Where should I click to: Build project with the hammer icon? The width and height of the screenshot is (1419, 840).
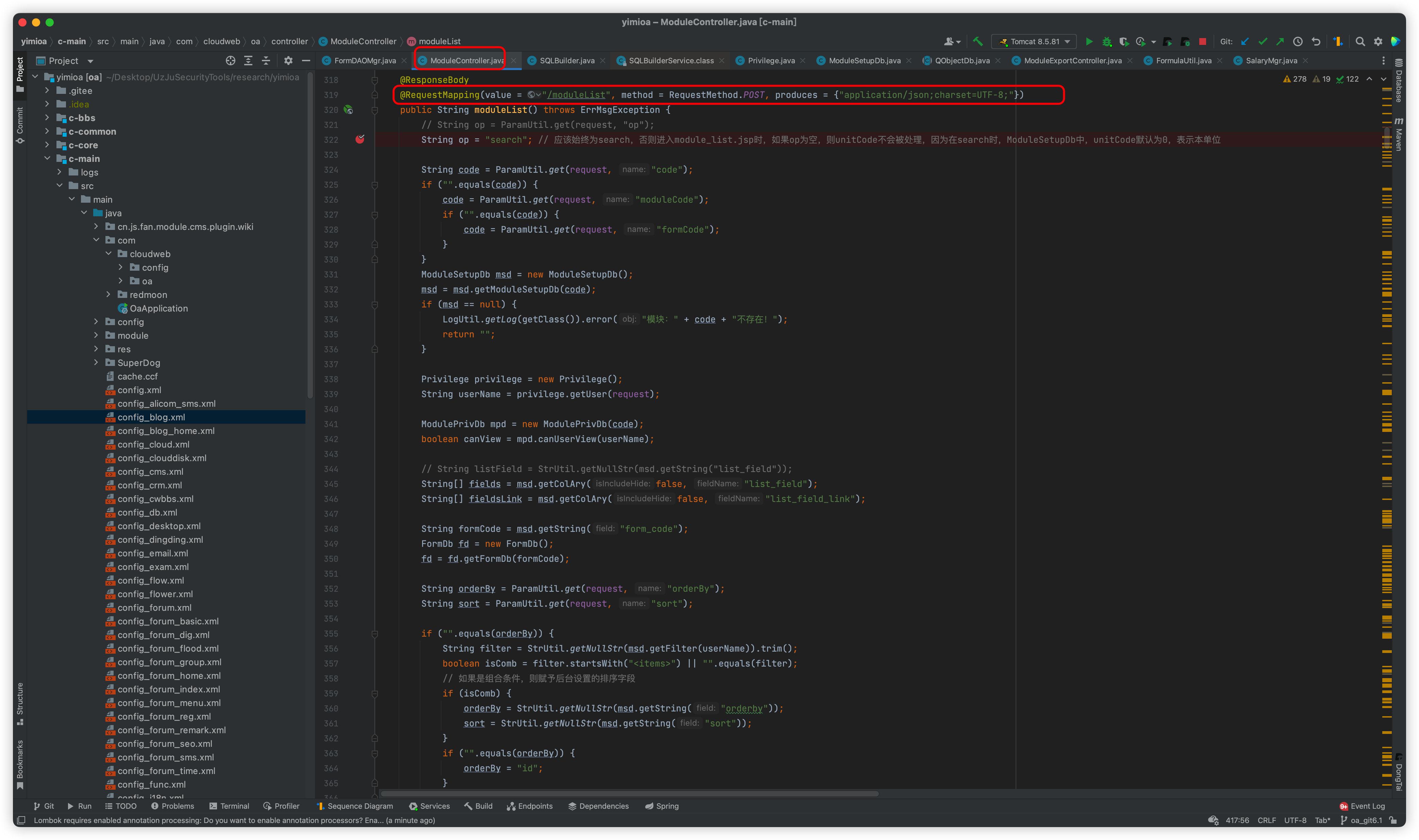click(x=978, y=41)
